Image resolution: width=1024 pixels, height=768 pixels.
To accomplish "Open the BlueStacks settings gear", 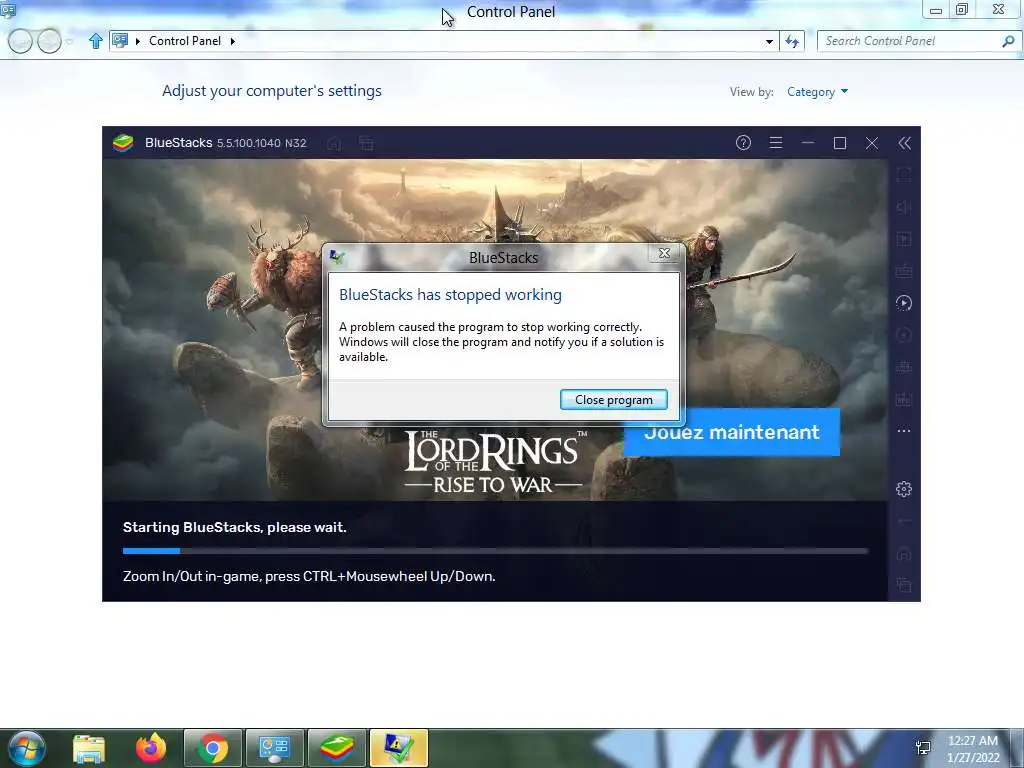I will [x=904, y=489].
